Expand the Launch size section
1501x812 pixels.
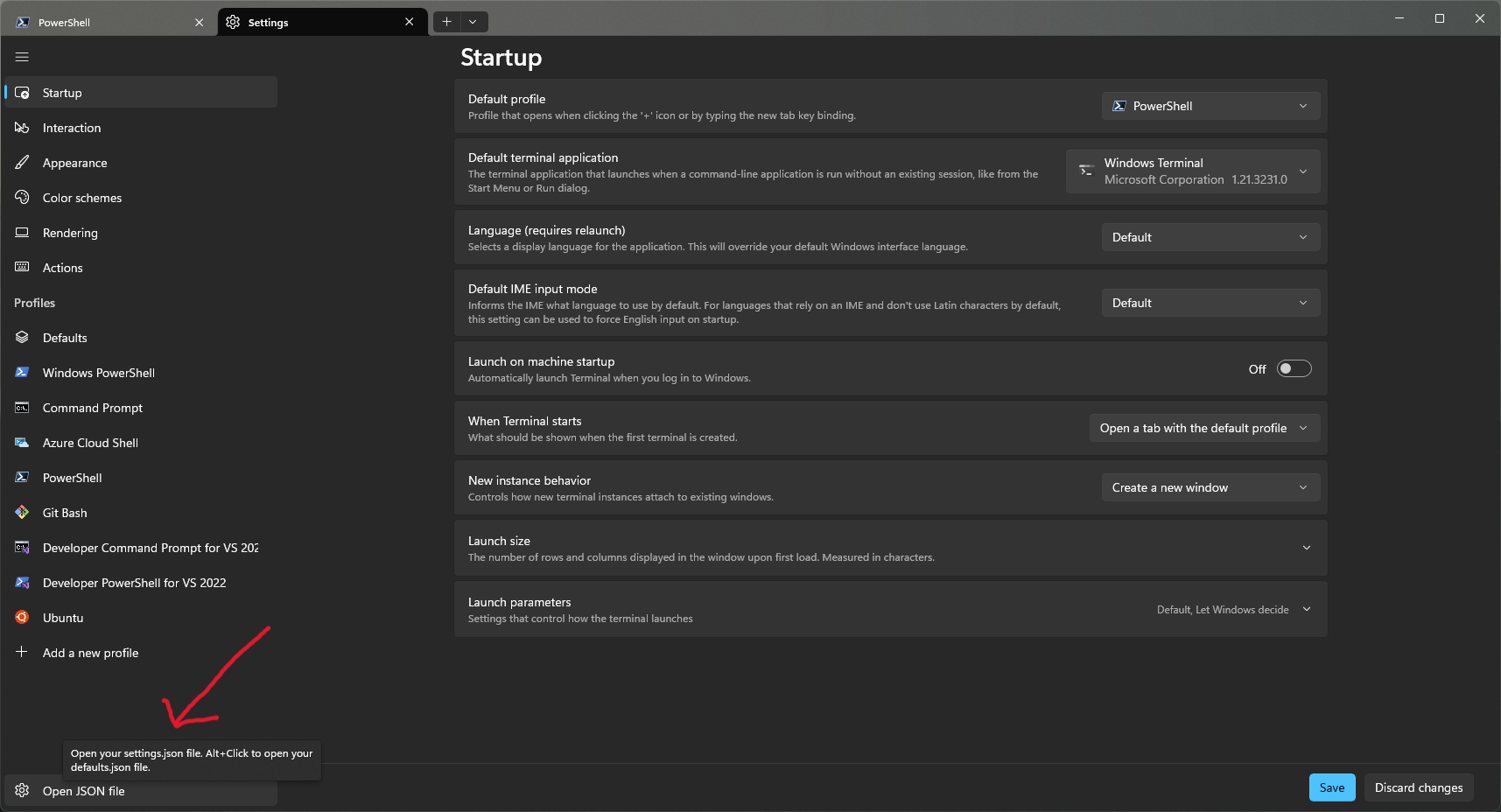1307,548
